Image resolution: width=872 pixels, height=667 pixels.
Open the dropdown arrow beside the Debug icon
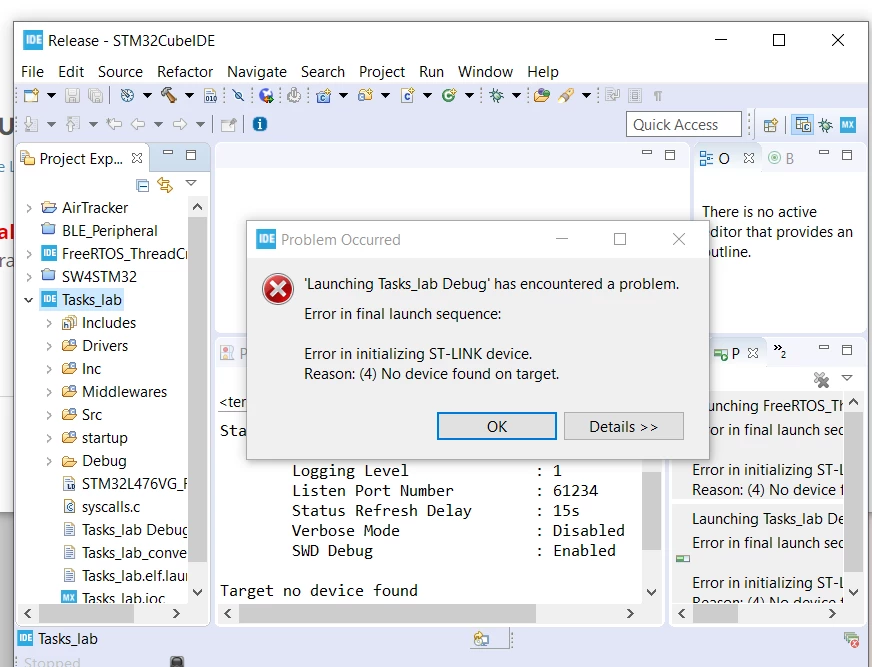click(516, 96)
